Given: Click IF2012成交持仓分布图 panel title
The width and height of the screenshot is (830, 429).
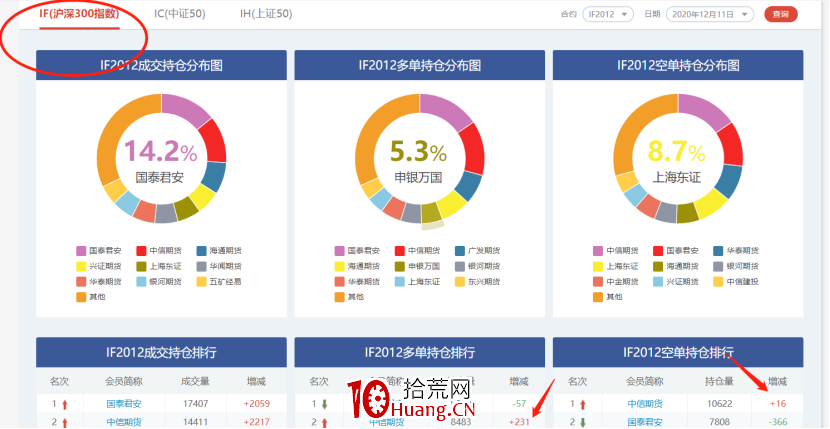Looking at the screenshot, I should [x=161, y=65].
